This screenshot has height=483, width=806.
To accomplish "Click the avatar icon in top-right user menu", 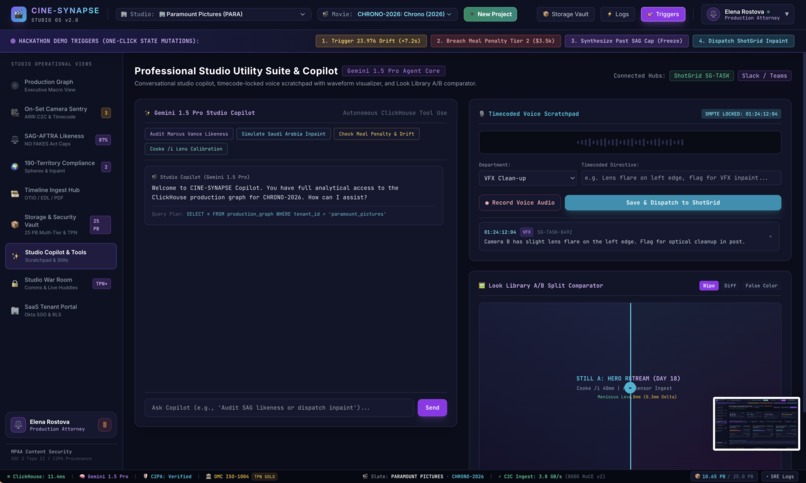I will click(713, 14).
